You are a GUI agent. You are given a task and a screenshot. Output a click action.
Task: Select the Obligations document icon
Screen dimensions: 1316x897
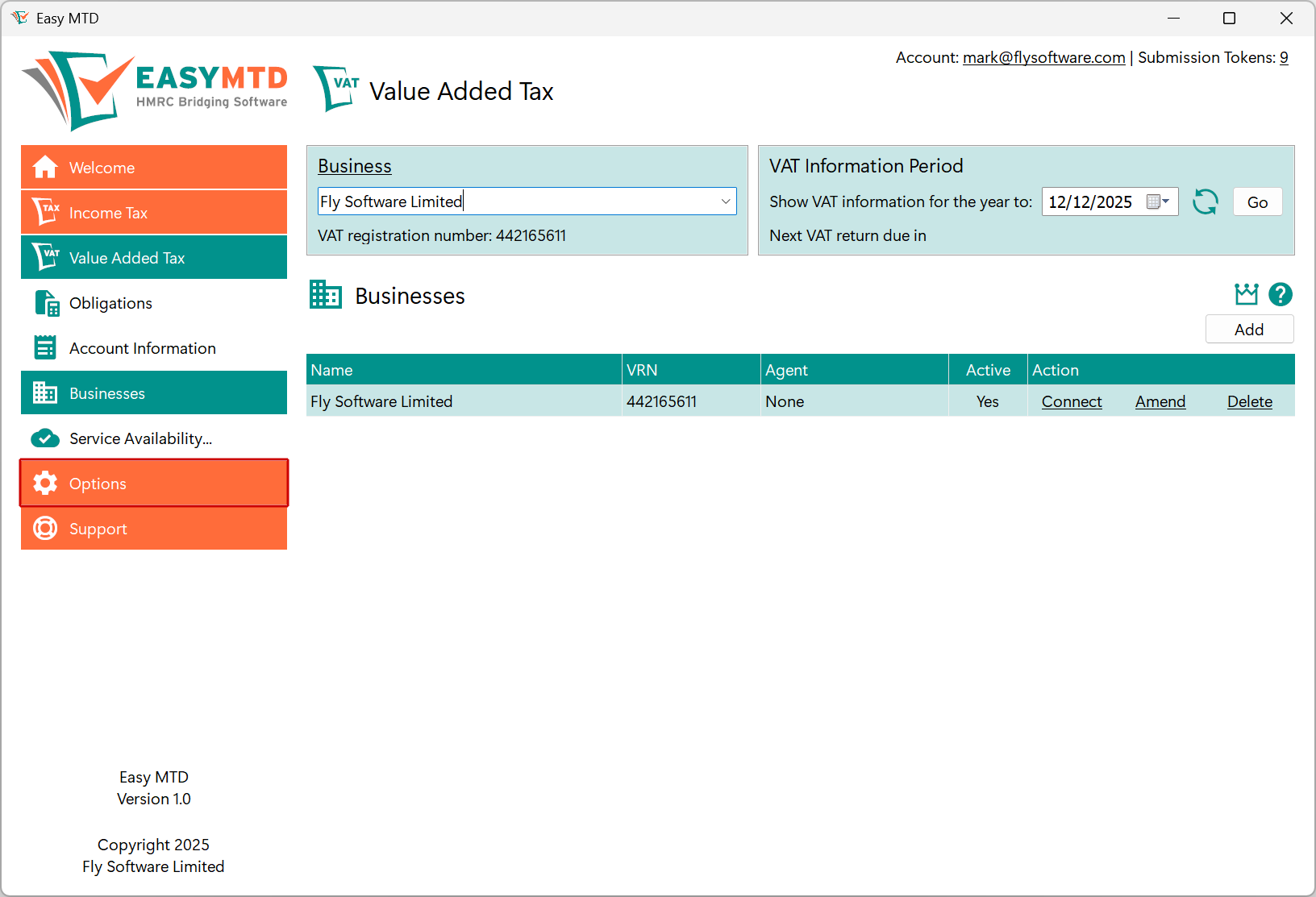pyautogui.click(x=46, y=303)
